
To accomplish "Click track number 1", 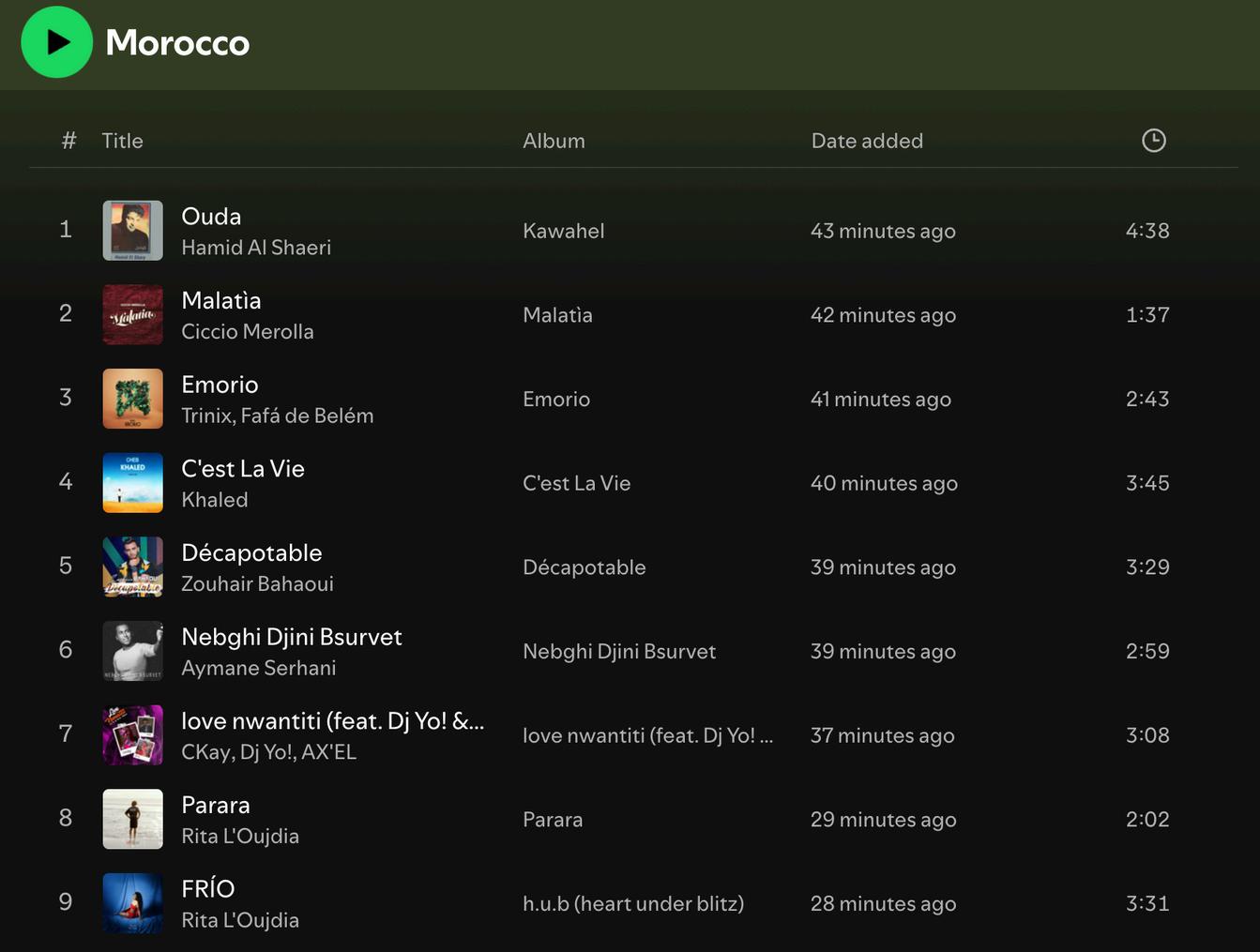I will pyautogui.click(x=66, y=230).
